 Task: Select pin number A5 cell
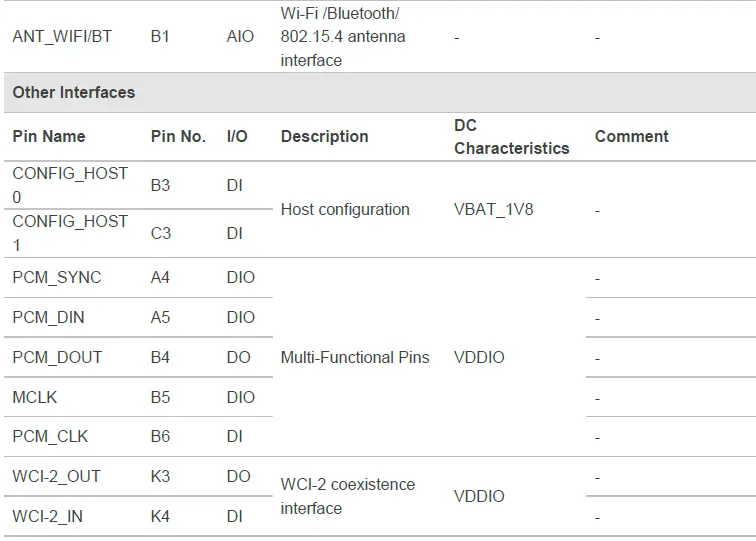click(x=160, y=317)
